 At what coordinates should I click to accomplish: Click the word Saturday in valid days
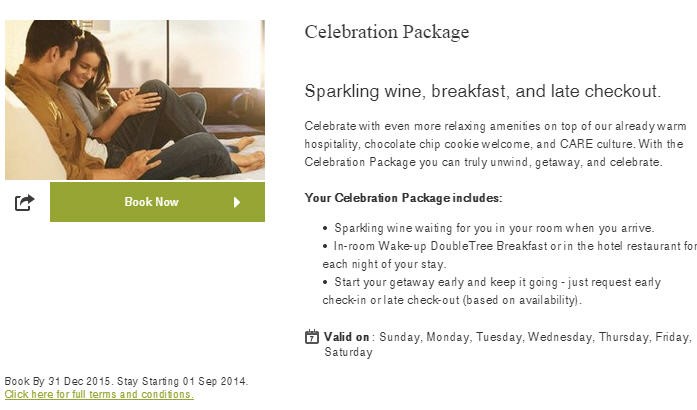[x=348, y=352]
